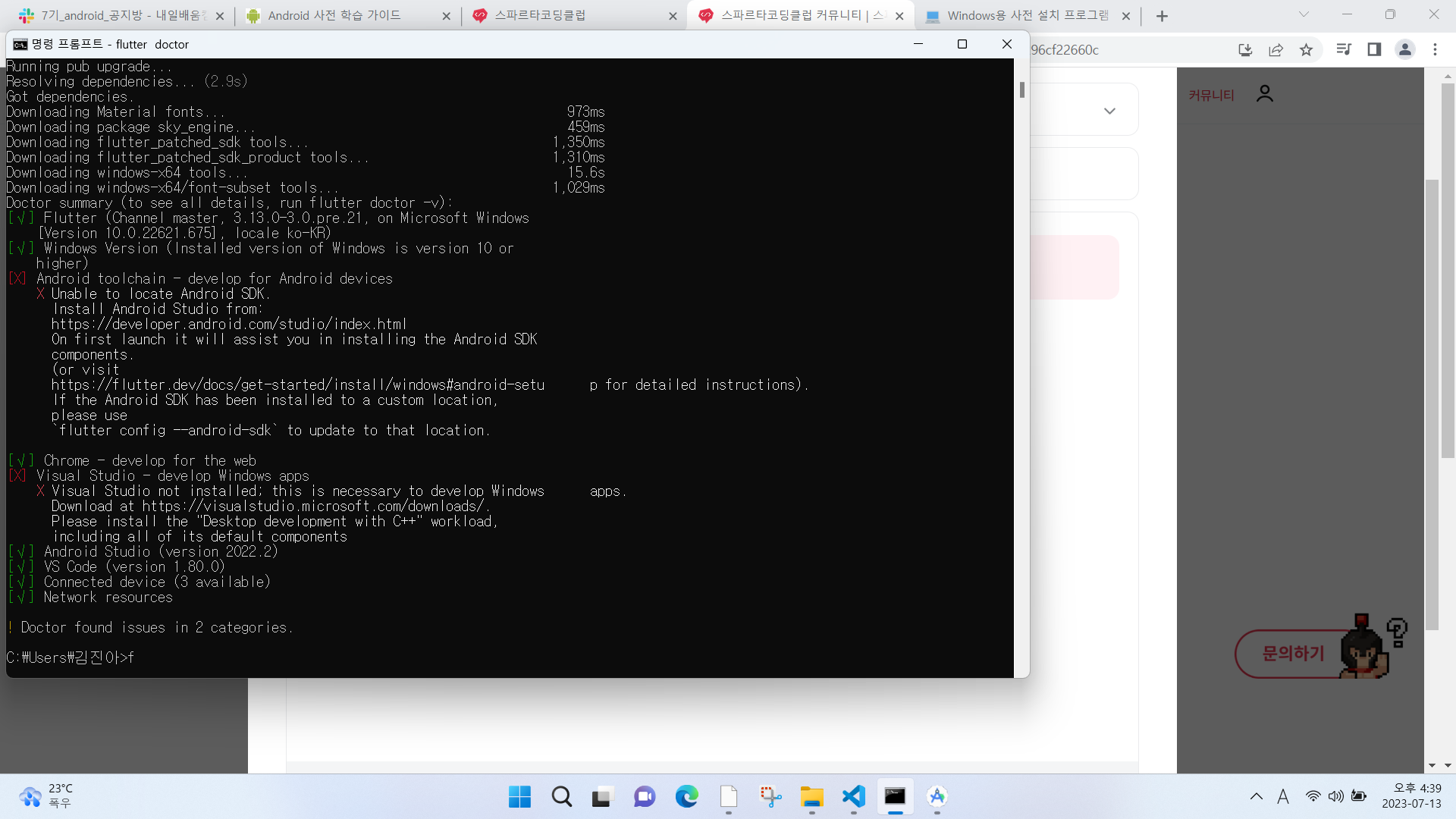
Task: Open Task View on the taskbar
Action: point(601,796)
